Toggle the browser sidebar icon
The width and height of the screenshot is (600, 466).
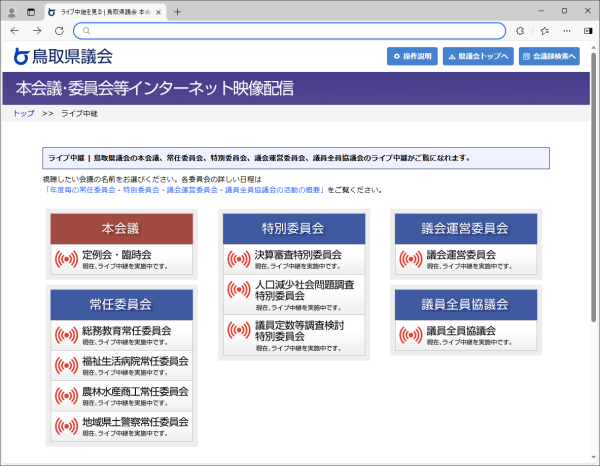pos(588,31)
